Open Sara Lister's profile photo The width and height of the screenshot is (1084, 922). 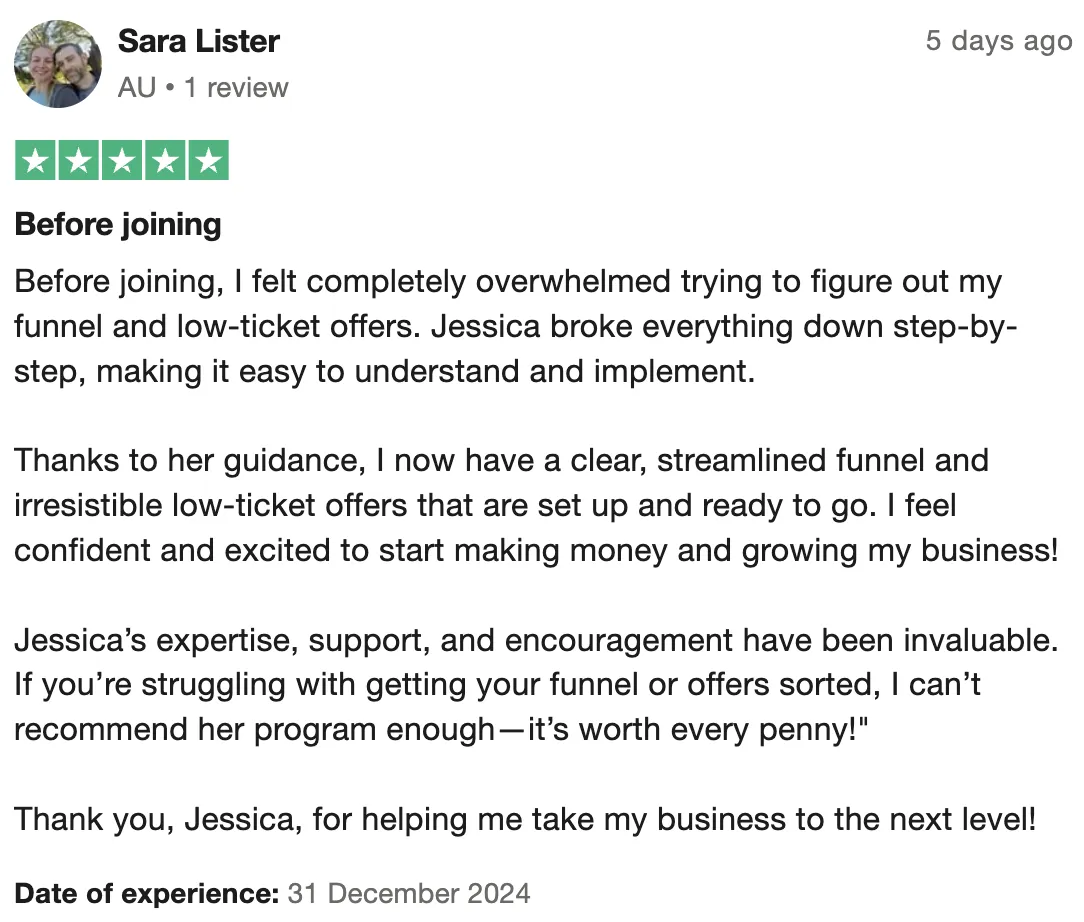pos(58,64)
